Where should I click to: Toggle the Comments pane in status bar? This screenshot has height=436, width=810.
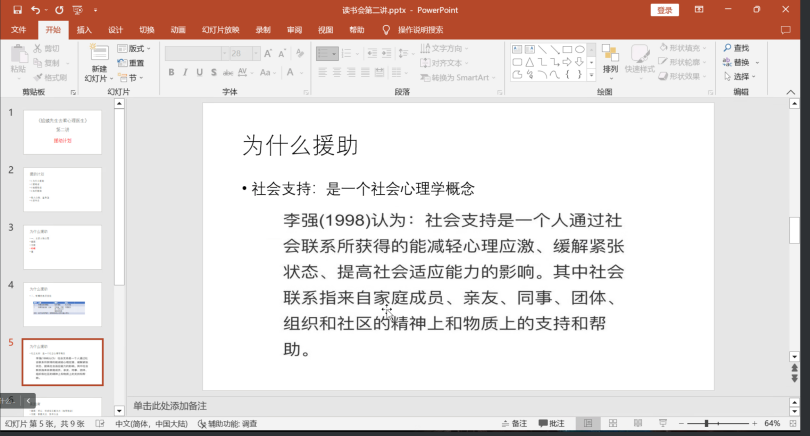(x=551, y=423)
